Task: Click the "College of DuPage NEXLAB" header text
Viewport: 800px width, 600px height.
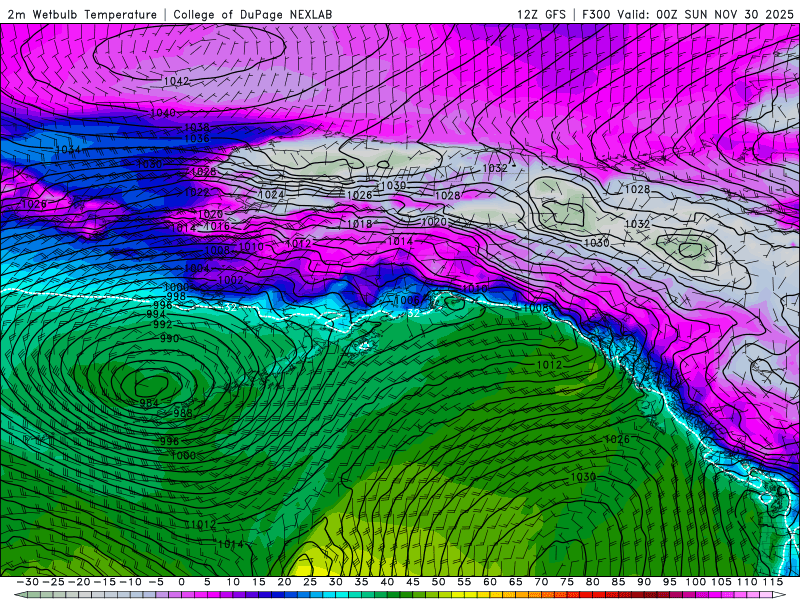Action: coord(253,15)
